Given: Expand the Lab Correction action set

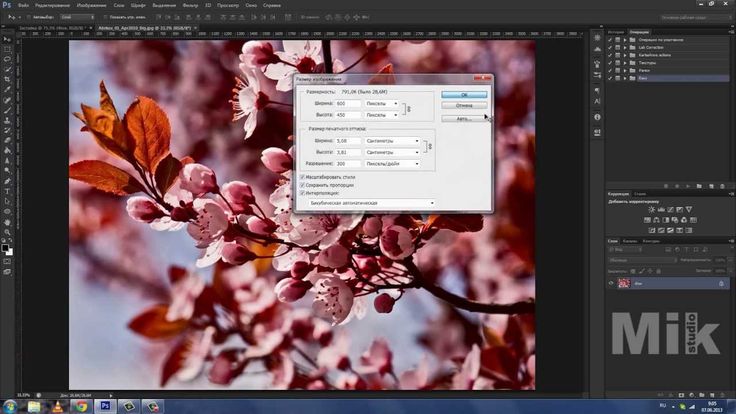Looking at the screenshot, I should (x=625, y=47).
